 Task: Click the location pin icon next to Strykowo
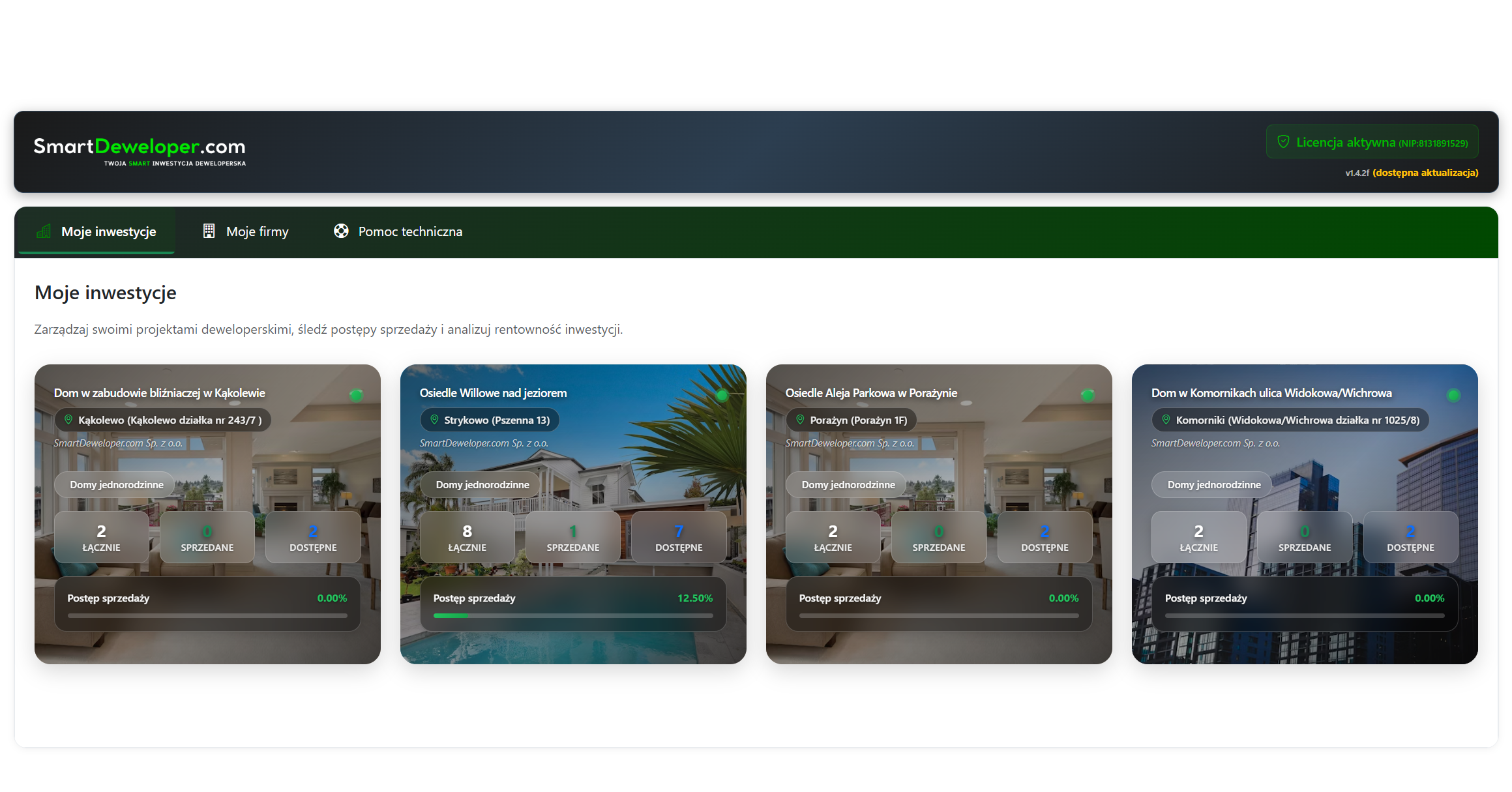(x=434, y=420)
